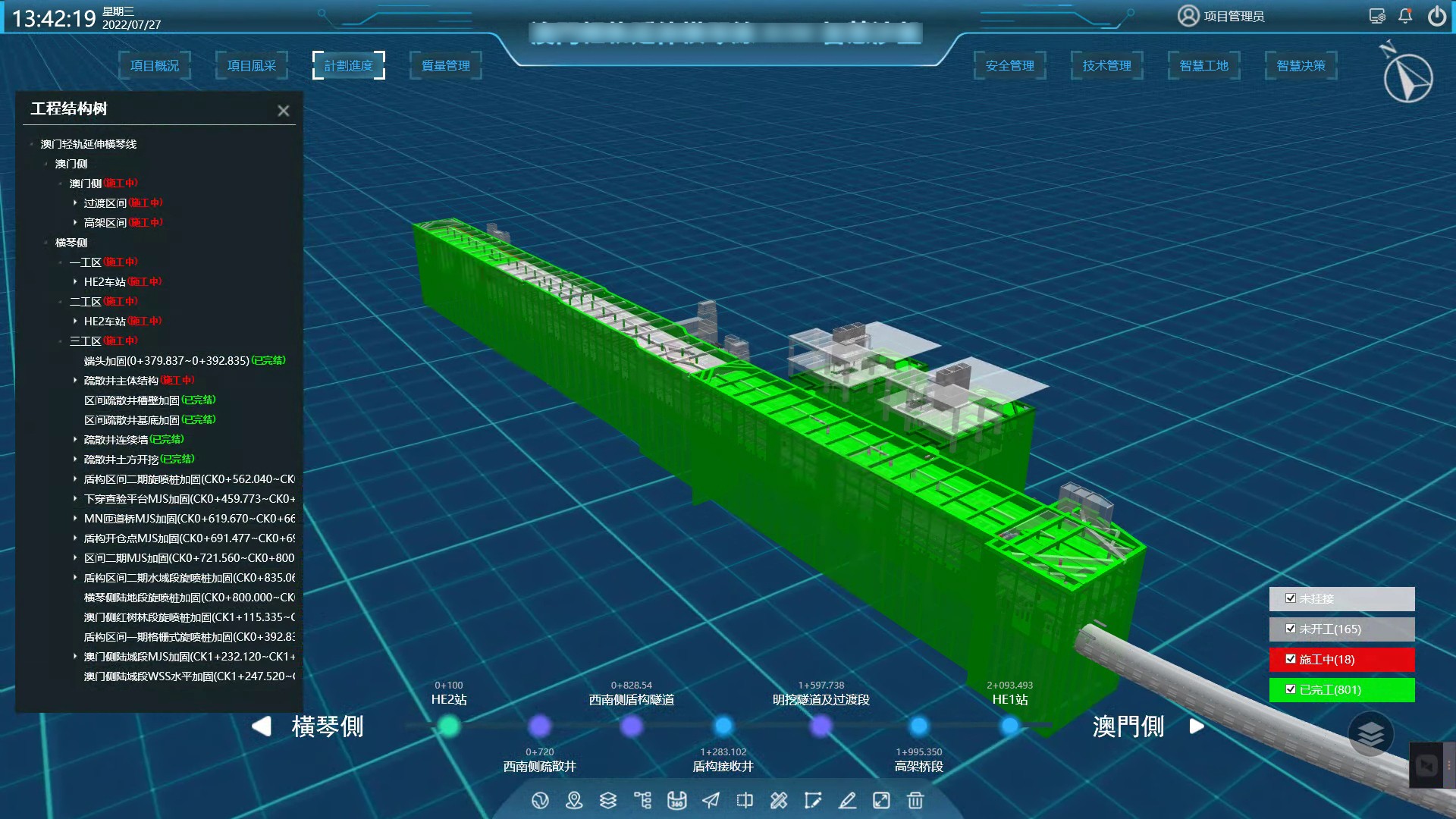
Task: Toggle the 未开工(165) checkbox
Action: [1291, 629]
